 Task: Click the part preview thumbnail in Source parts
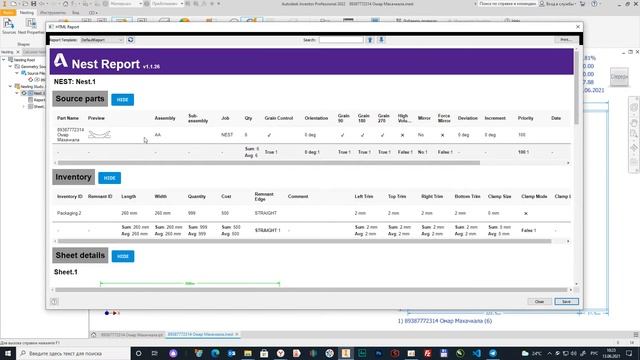(99, 135)
